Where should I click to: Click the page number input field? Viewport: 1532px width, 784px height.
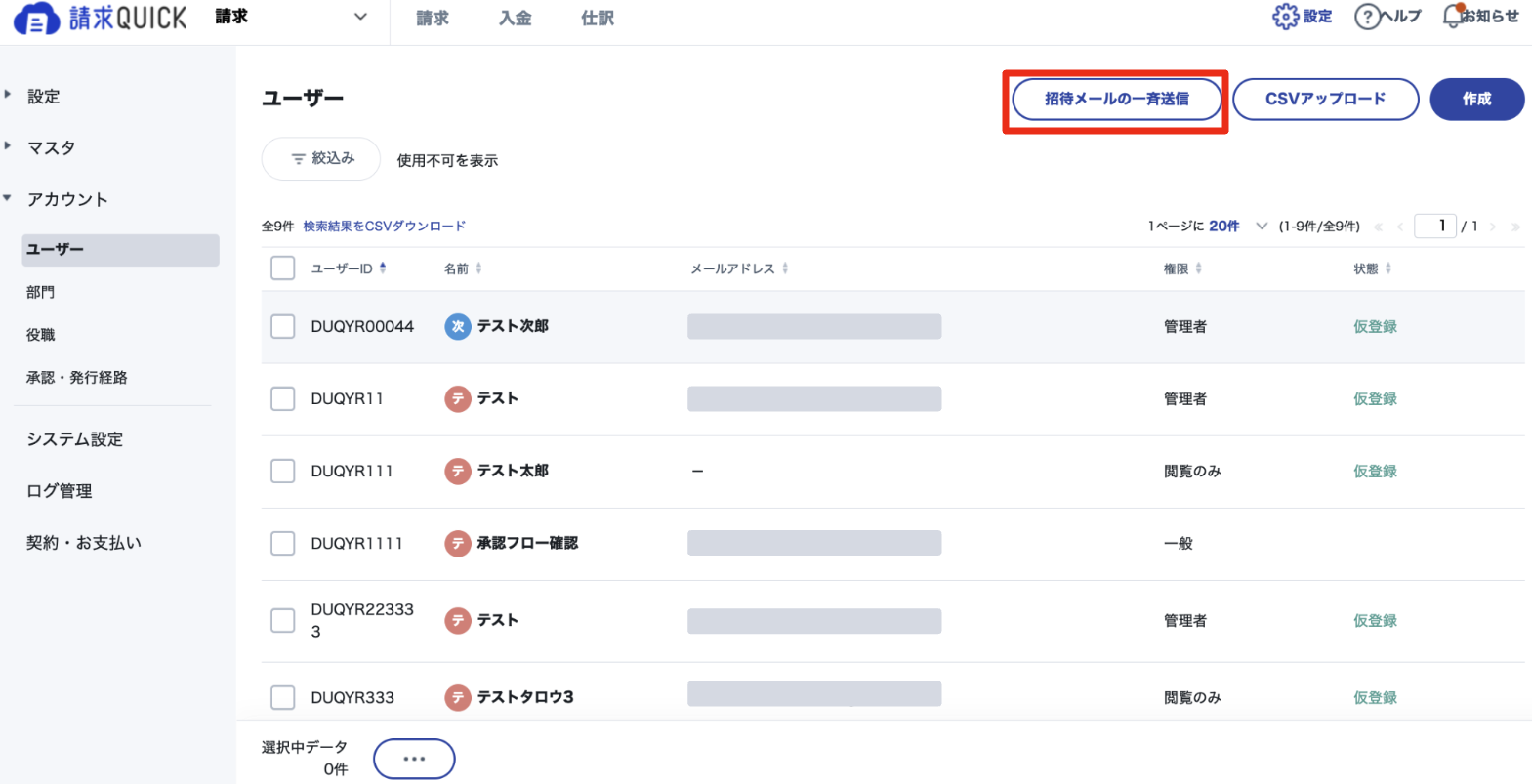click(x=1434, y=226)
